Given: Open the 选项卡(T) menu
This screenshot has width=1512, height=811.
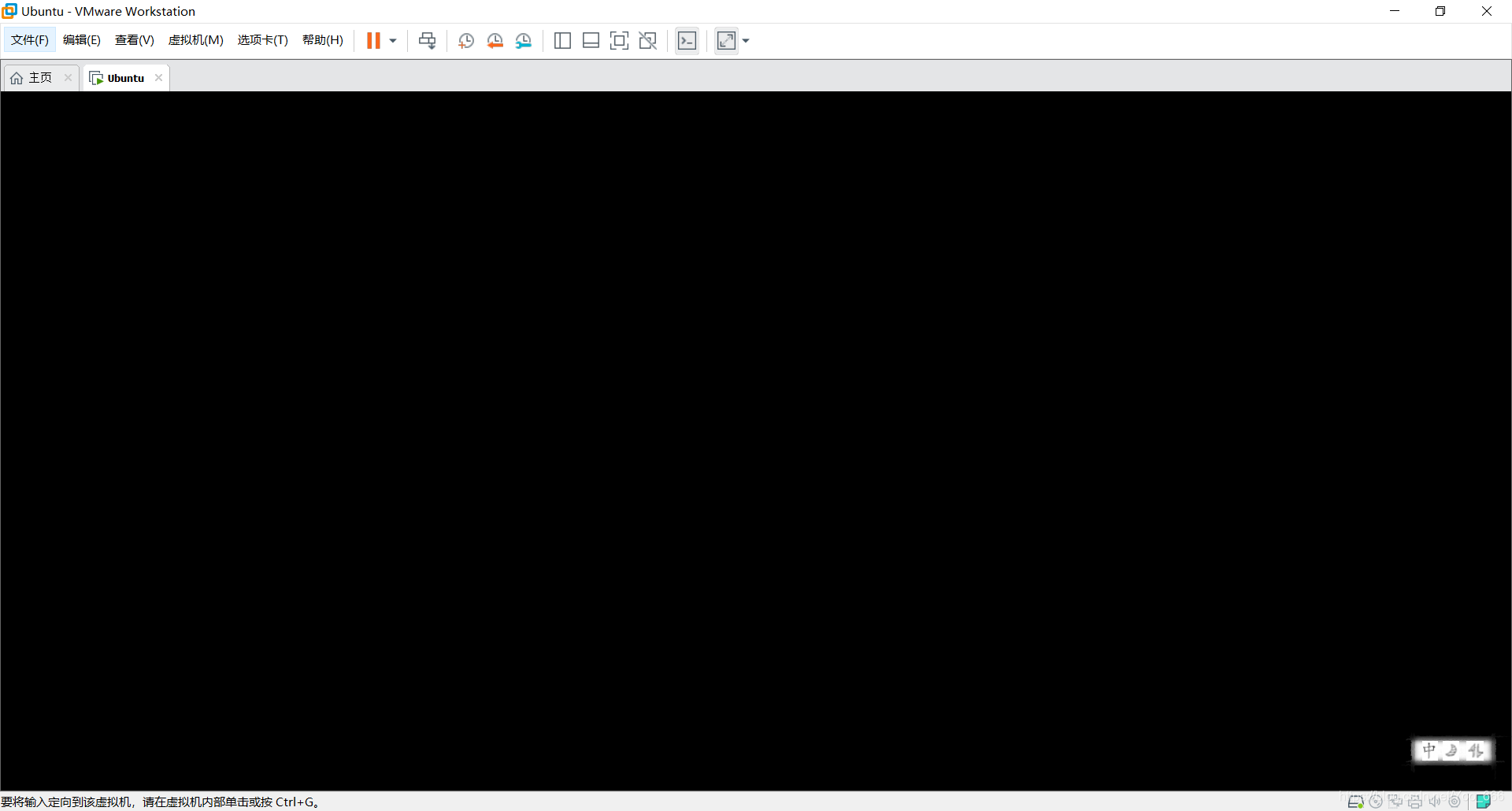Looking at the screenshot, I should tap(263, 40).
